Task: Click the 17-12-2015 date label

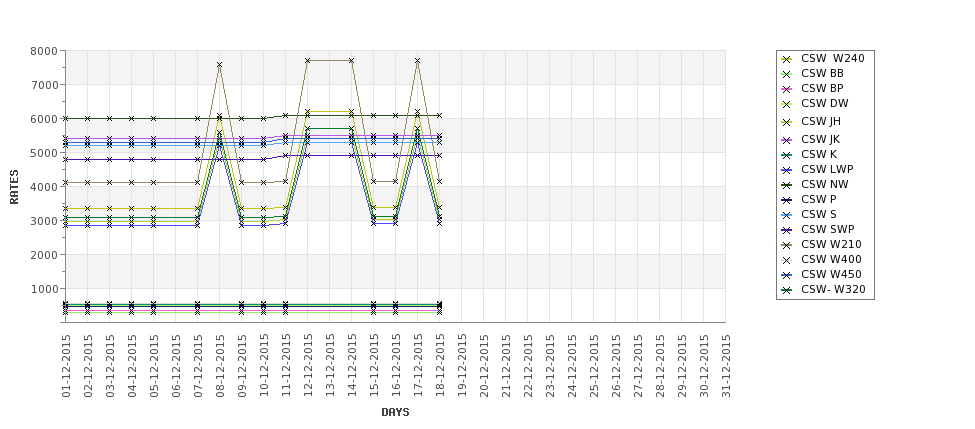Action: (x=418, y=366)
